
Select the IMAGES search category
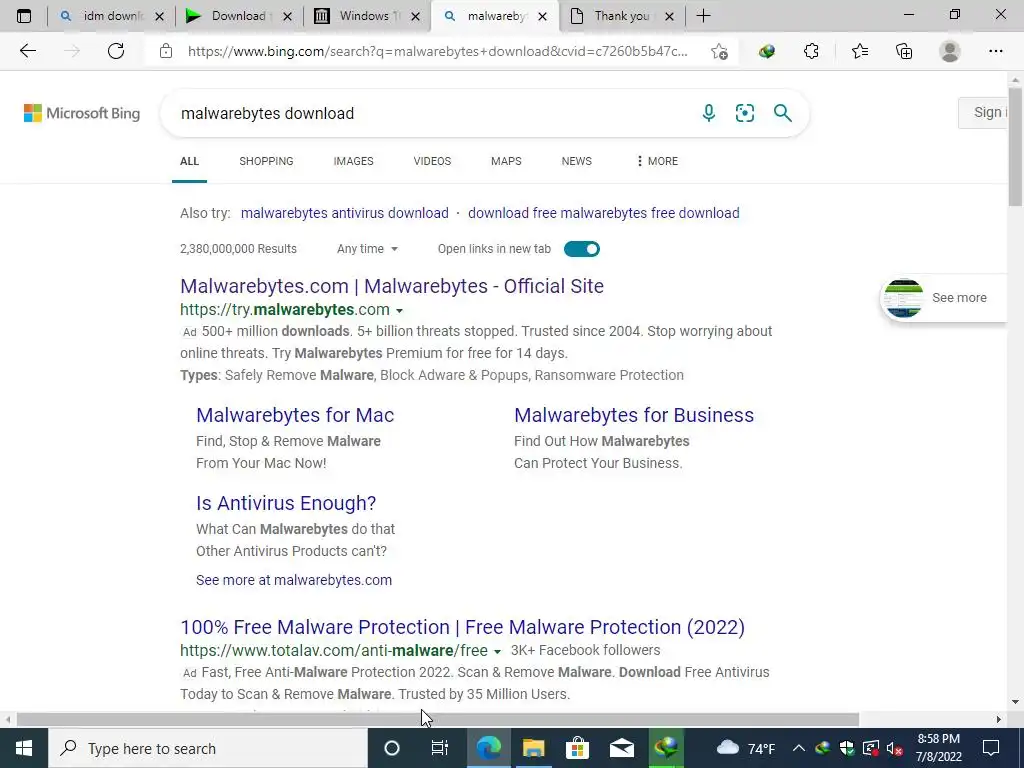coord(353,161)
